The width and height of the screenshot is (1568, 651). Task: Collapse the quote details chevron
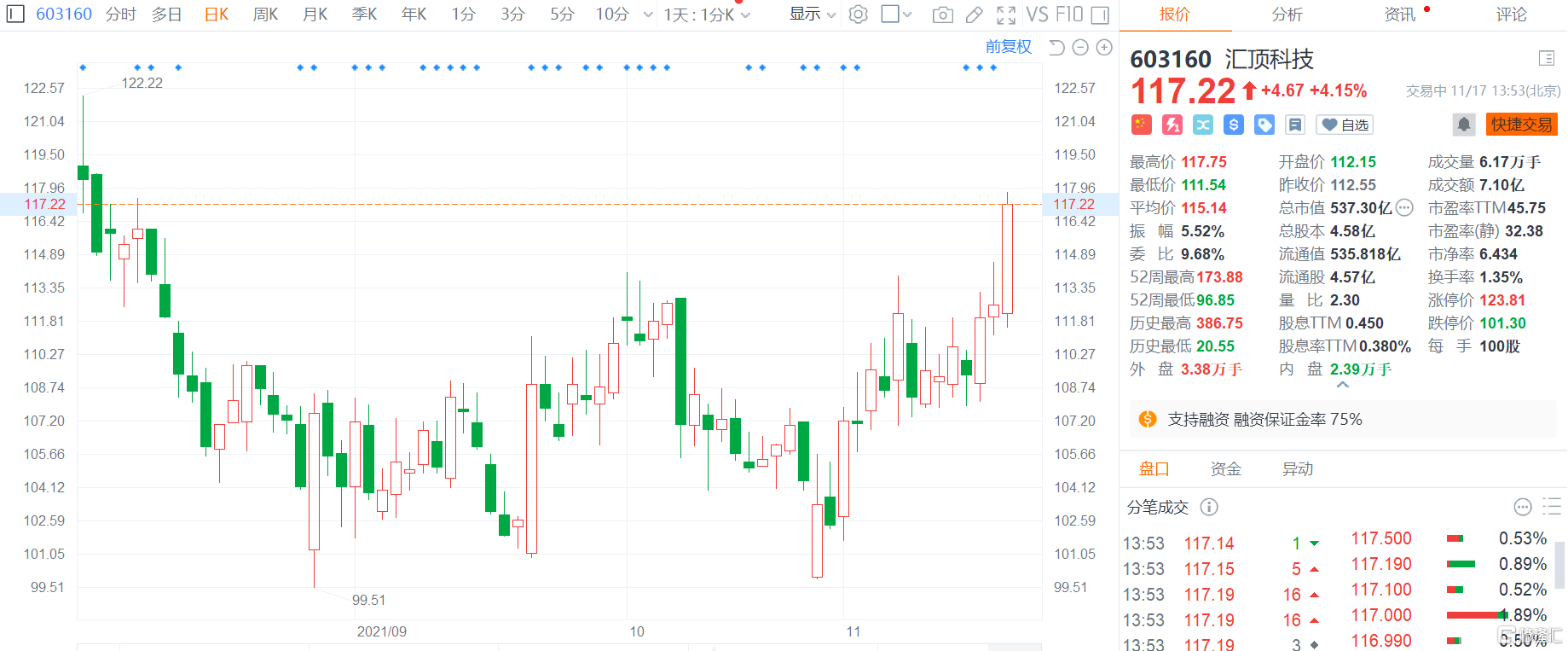1343,386
